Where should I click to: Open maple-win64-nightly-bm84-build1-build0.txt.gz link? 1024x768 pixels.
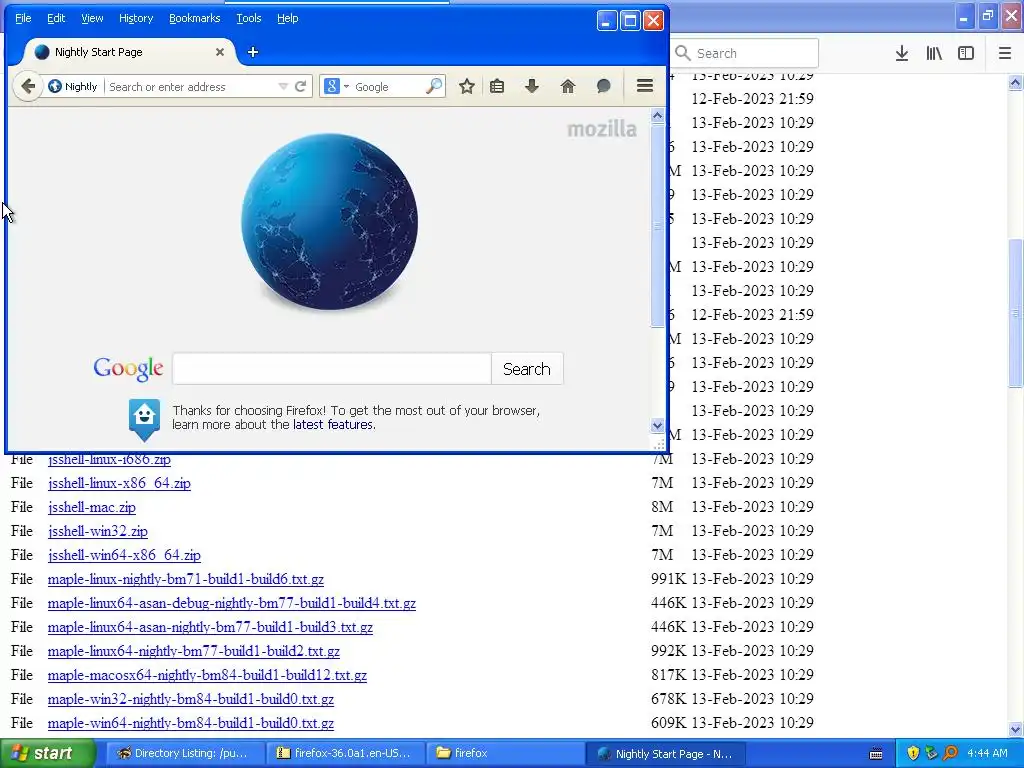(191, 724)
